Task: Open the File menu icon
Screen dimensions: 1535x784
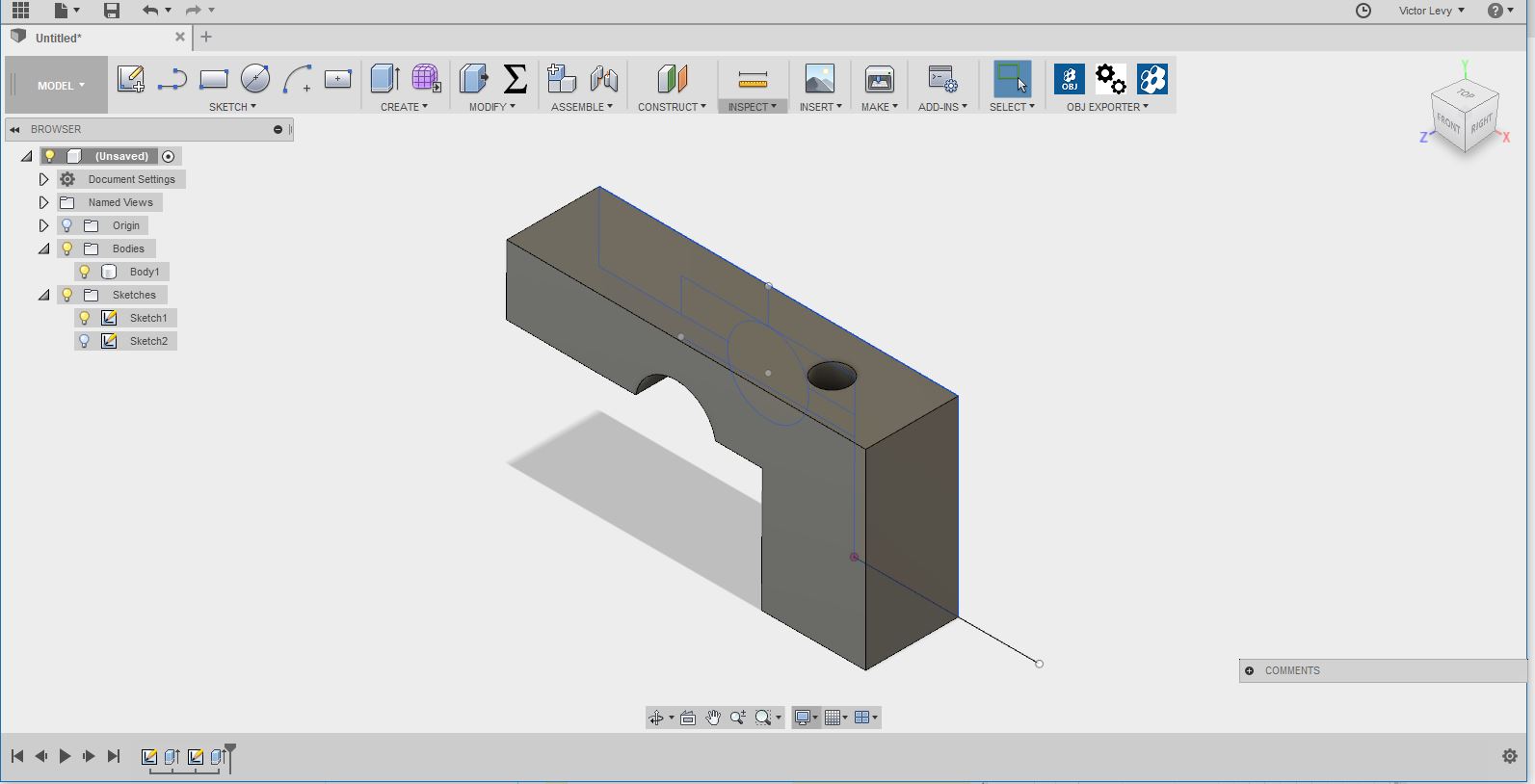Action: coord(66,11)
